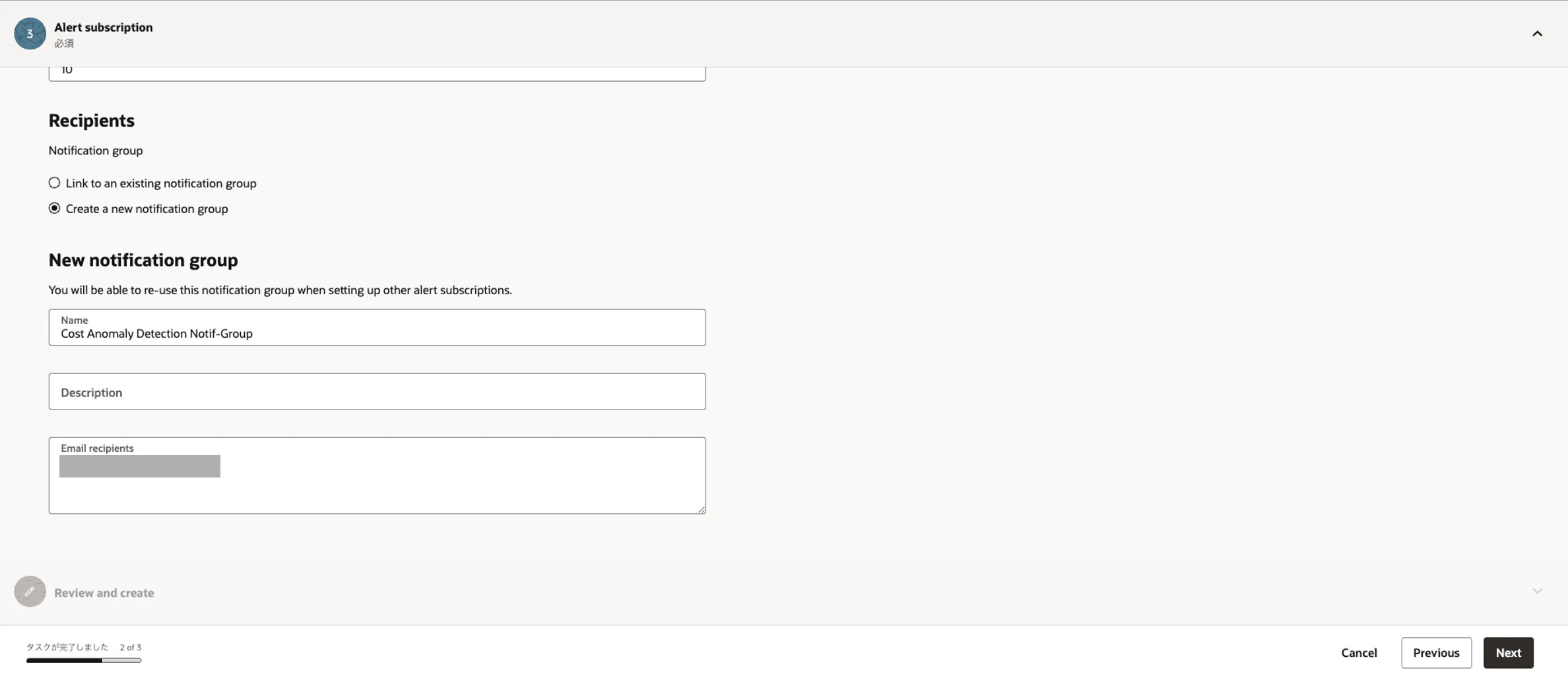Click the 'Notification group' label
The image size is (1568, 678).
96,150
